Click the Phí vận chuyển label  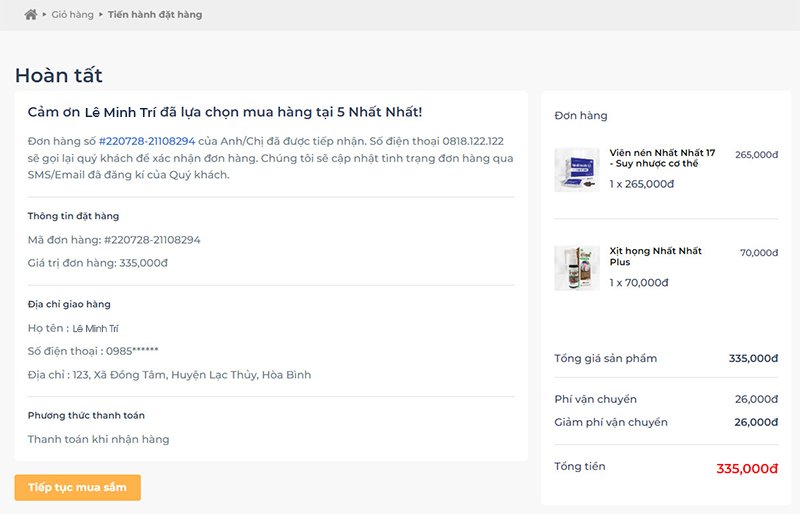595,399
